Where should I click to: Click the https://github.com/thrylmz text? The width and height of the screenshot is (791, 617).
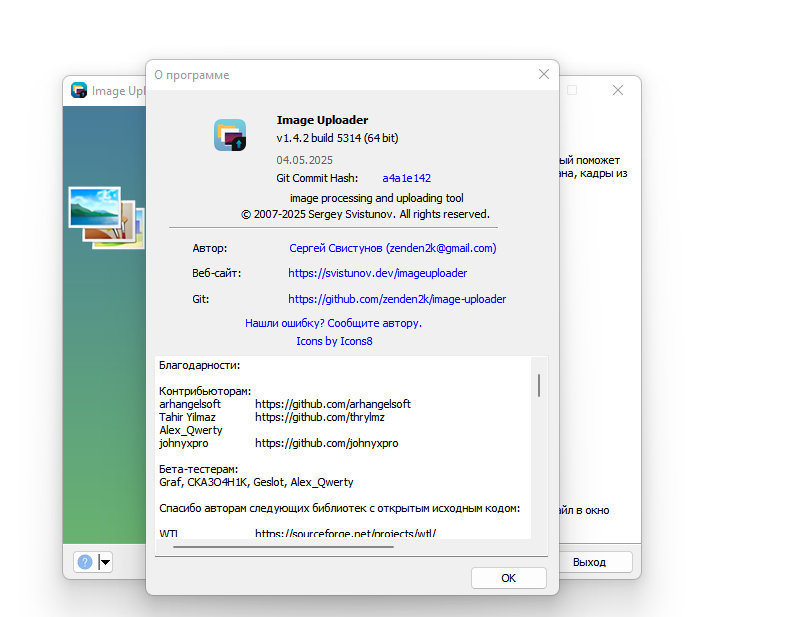320,417
